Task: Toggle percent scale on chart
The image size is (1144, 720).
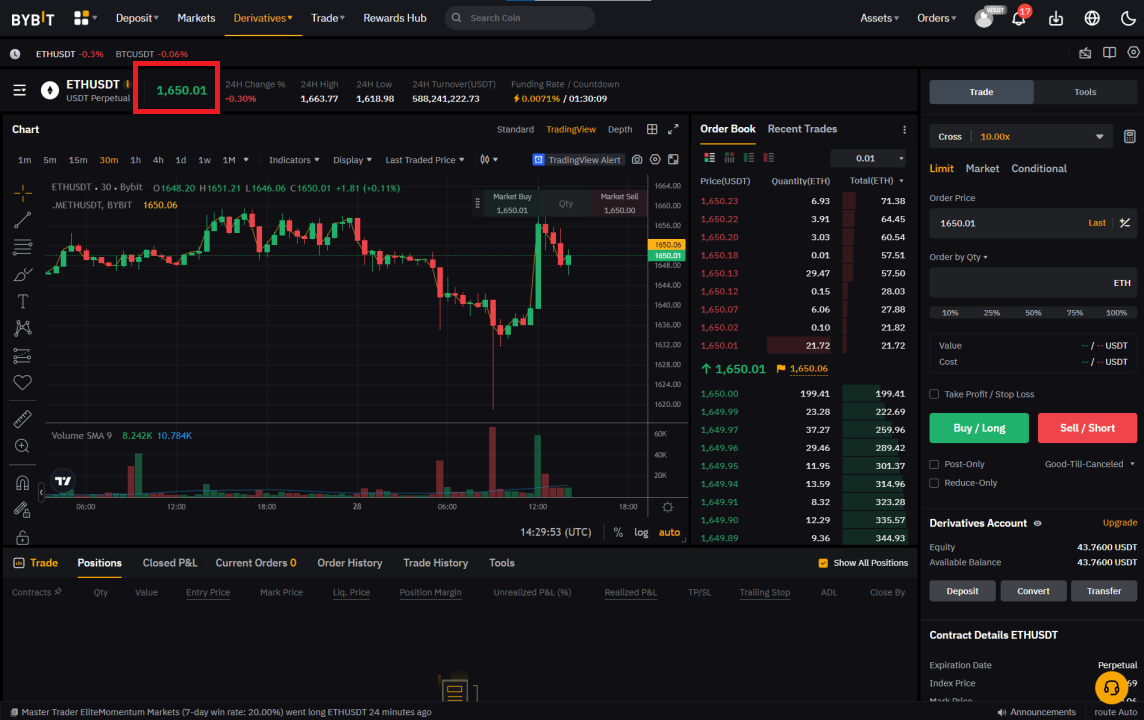Action: point(618,533)
